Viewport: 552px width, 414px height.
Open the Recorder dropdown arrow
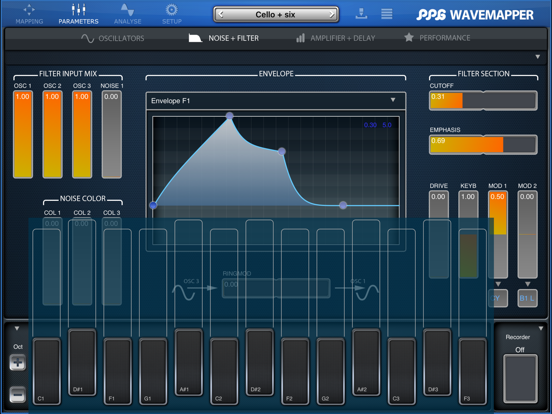point(541,328)
